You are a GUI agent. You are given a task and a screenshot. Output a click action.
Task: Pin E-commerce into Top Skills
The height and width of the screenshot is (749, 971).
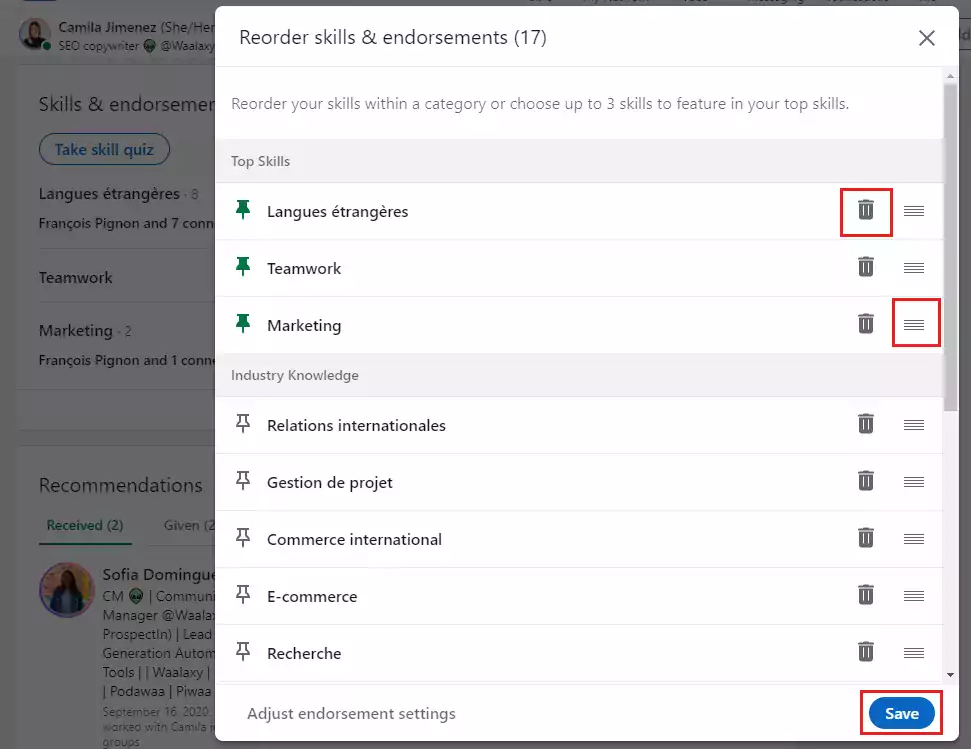coord(241,595)
